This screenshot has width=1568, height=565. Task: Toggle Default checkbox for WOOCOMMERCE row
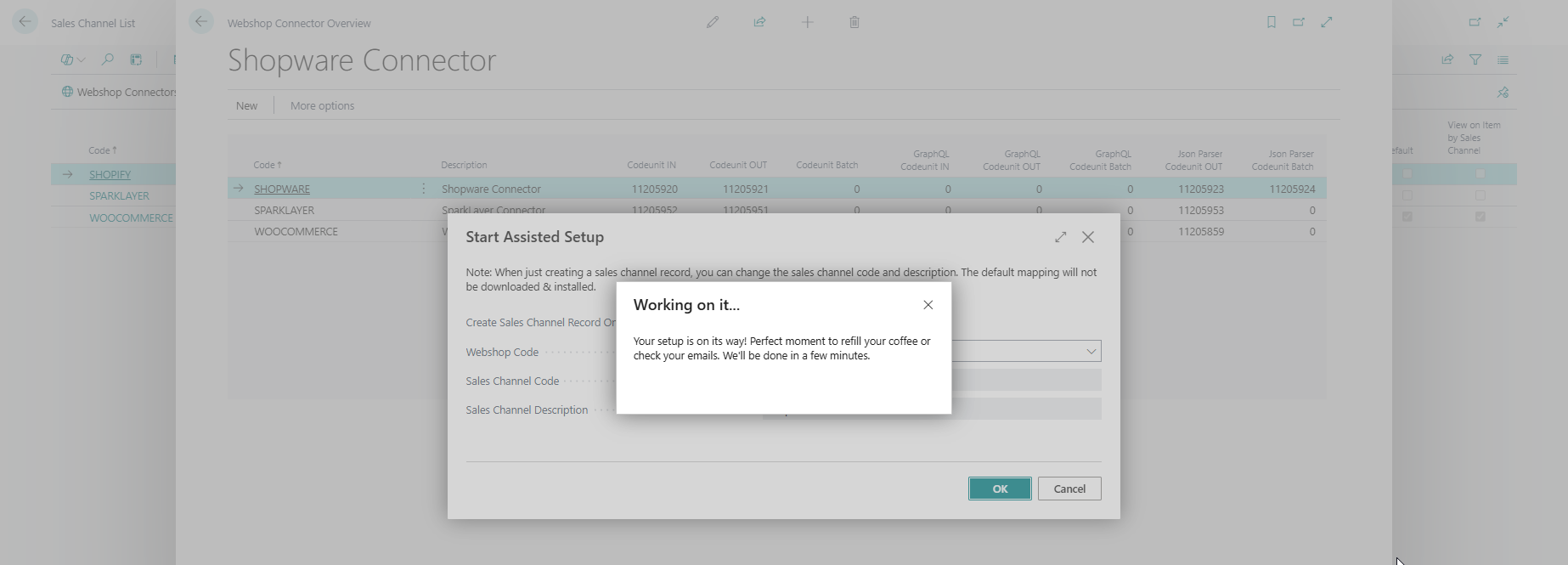[1407, 217]
